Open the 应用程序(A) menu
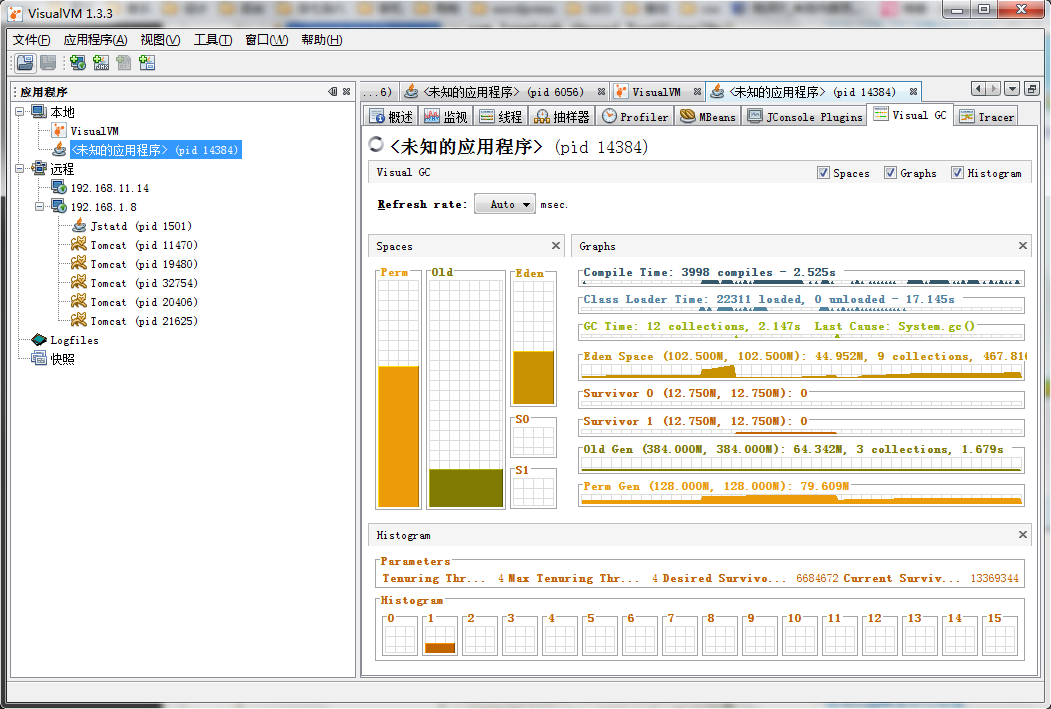 pyautogui.click(x=95, y=40)
